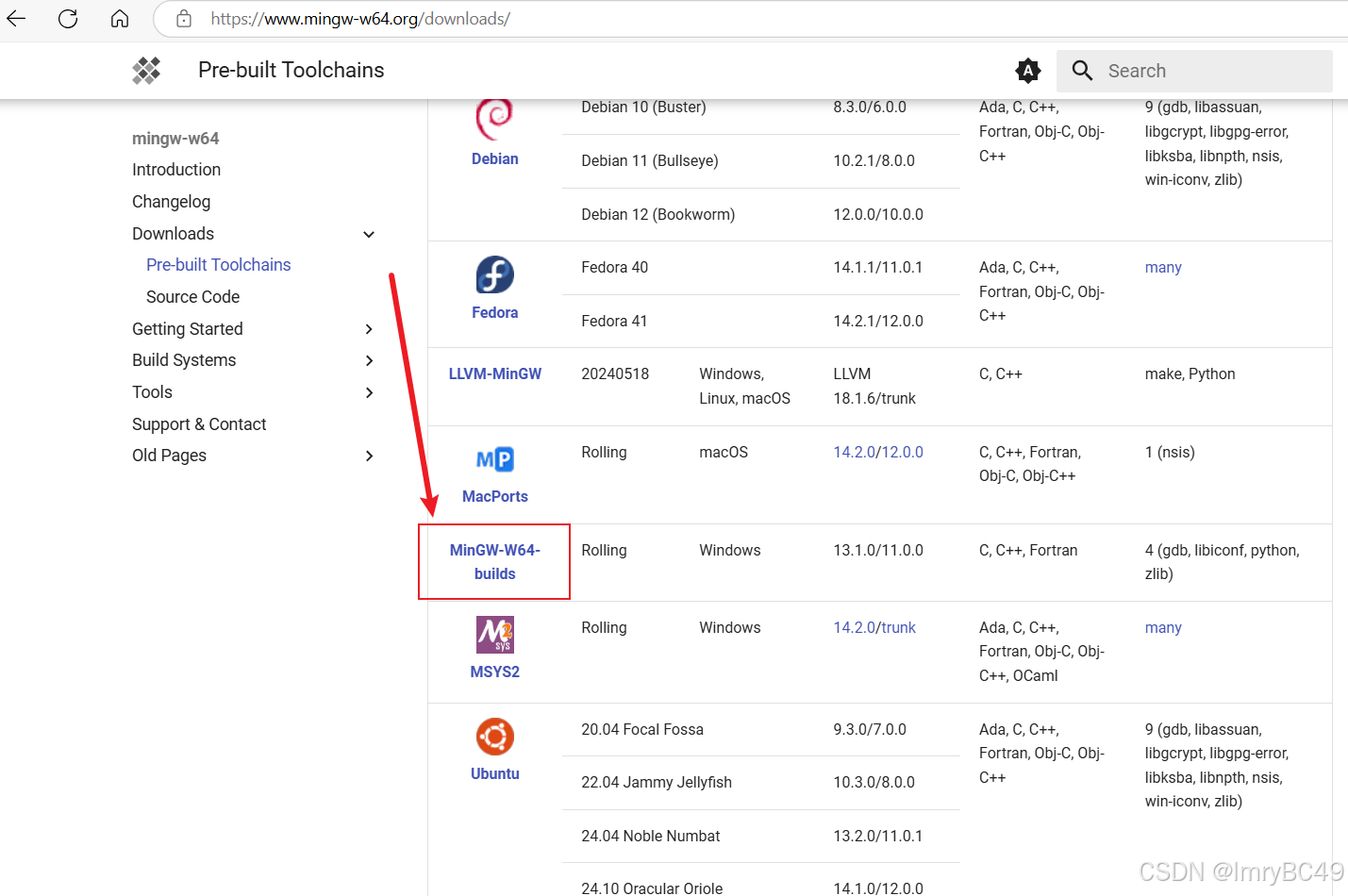Expand the Getting Started chevron
The width and height of the screenshot is (1348, 896).
pos(369,329)
